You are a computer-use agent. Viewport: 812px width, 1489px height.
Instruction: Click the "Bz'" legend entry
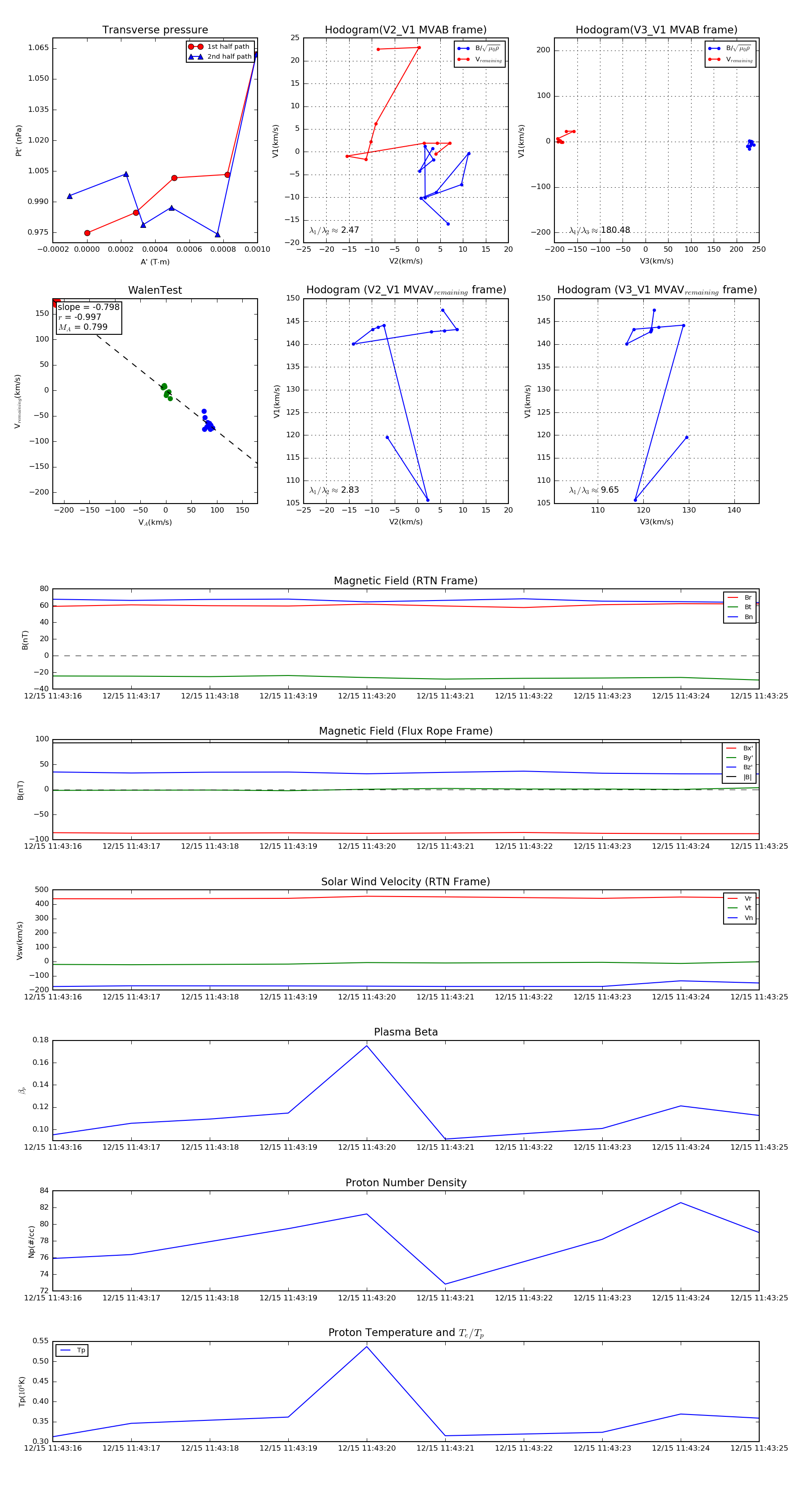pos(740,767)
